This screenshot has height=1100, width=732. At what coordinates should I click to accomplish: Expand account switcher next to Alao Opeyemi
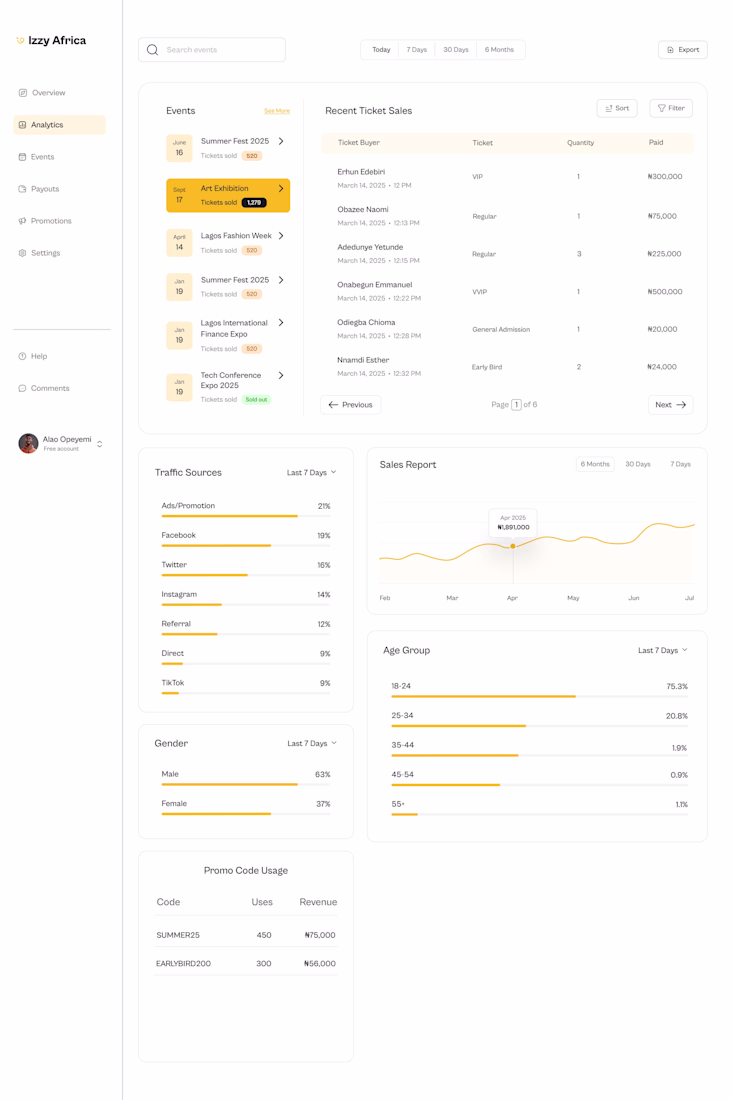(100, 443)
